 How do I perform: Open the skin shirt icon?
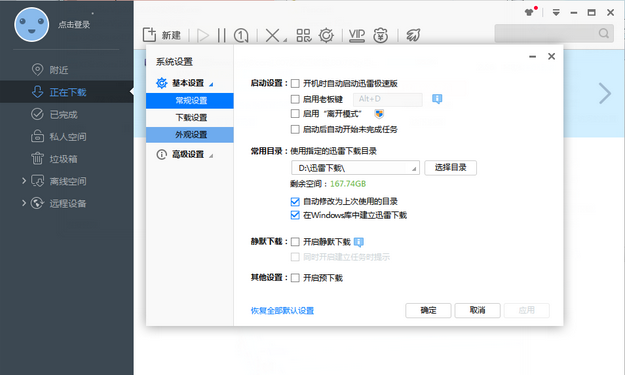[529, 12]
